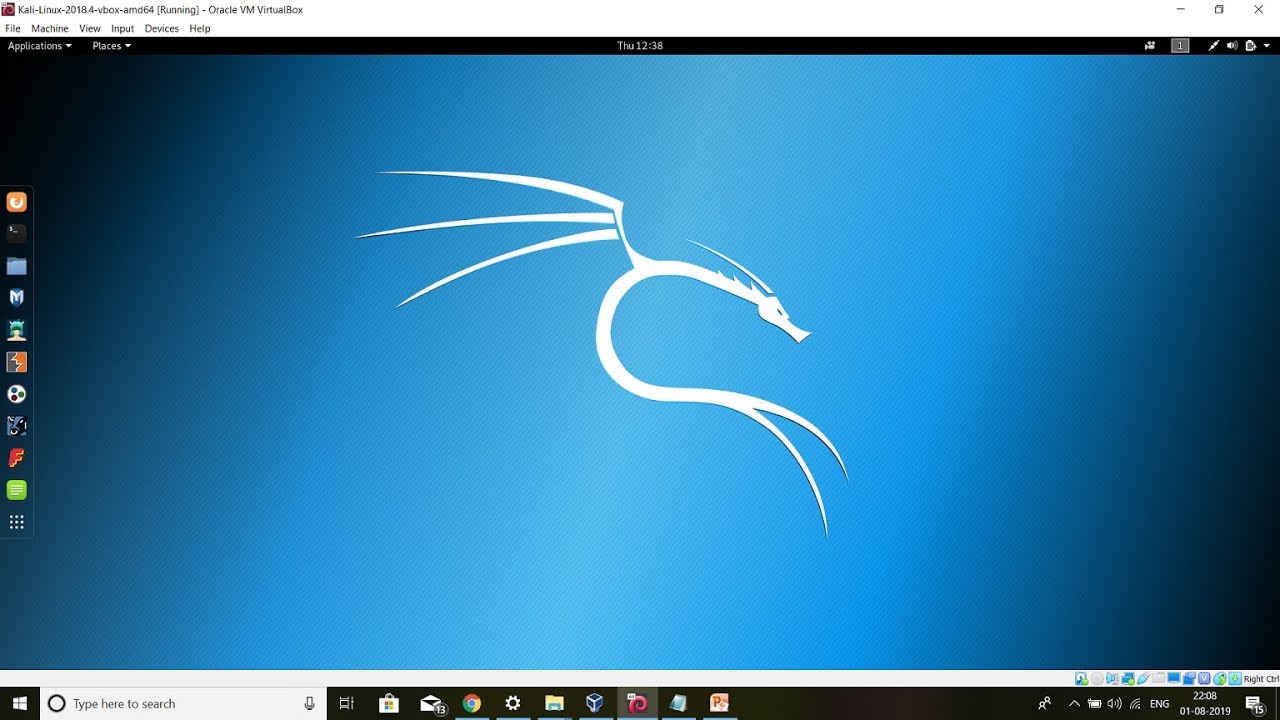The height and width of the screenshot is (720, 1280).
Task: Click VirtualBox keyboard capture arrow indicator
Action: (1235, 679)
